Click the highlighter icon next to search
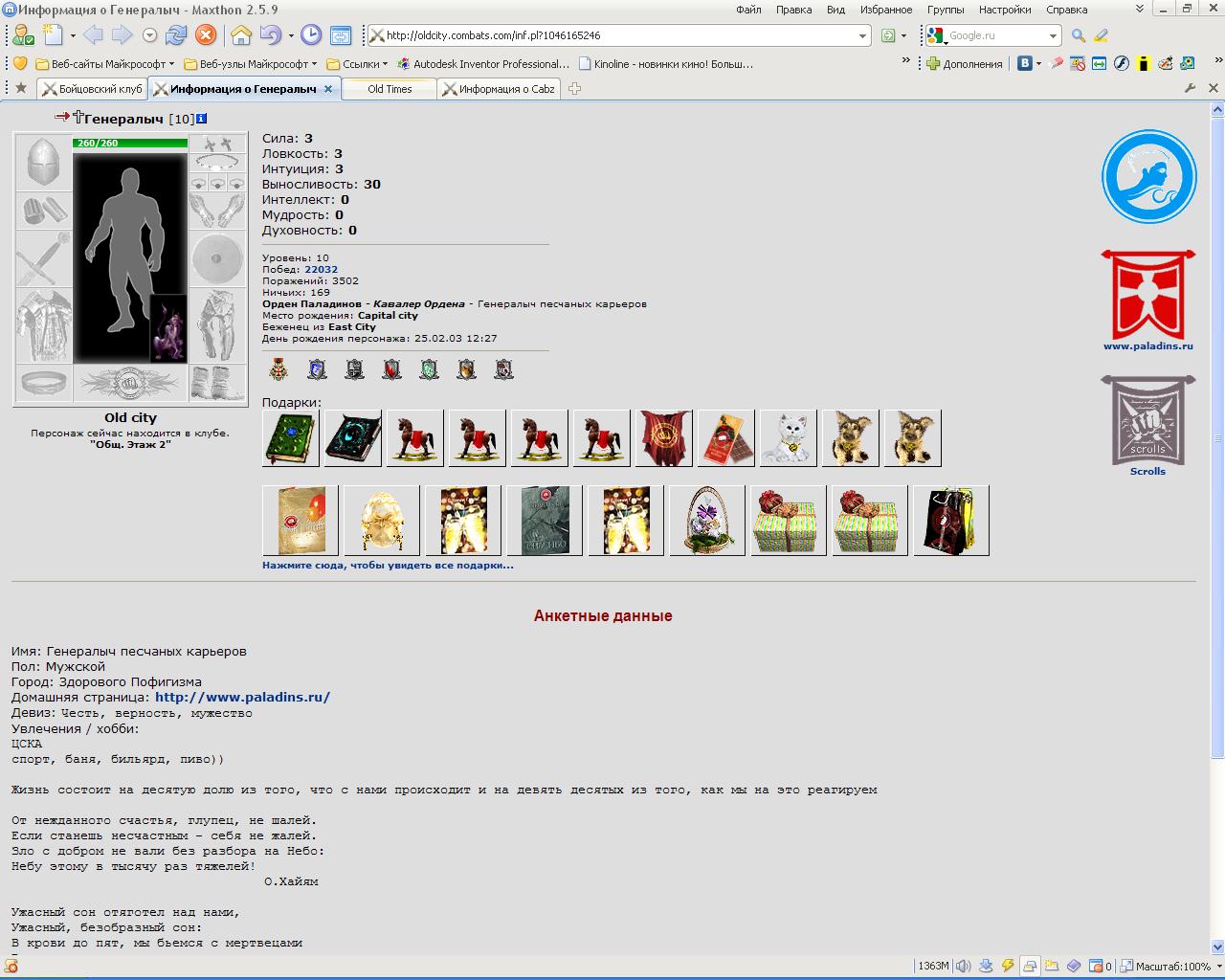The width and height of the screenshot is (1225, 980). pyautogui.click(x=1101, y=35)
